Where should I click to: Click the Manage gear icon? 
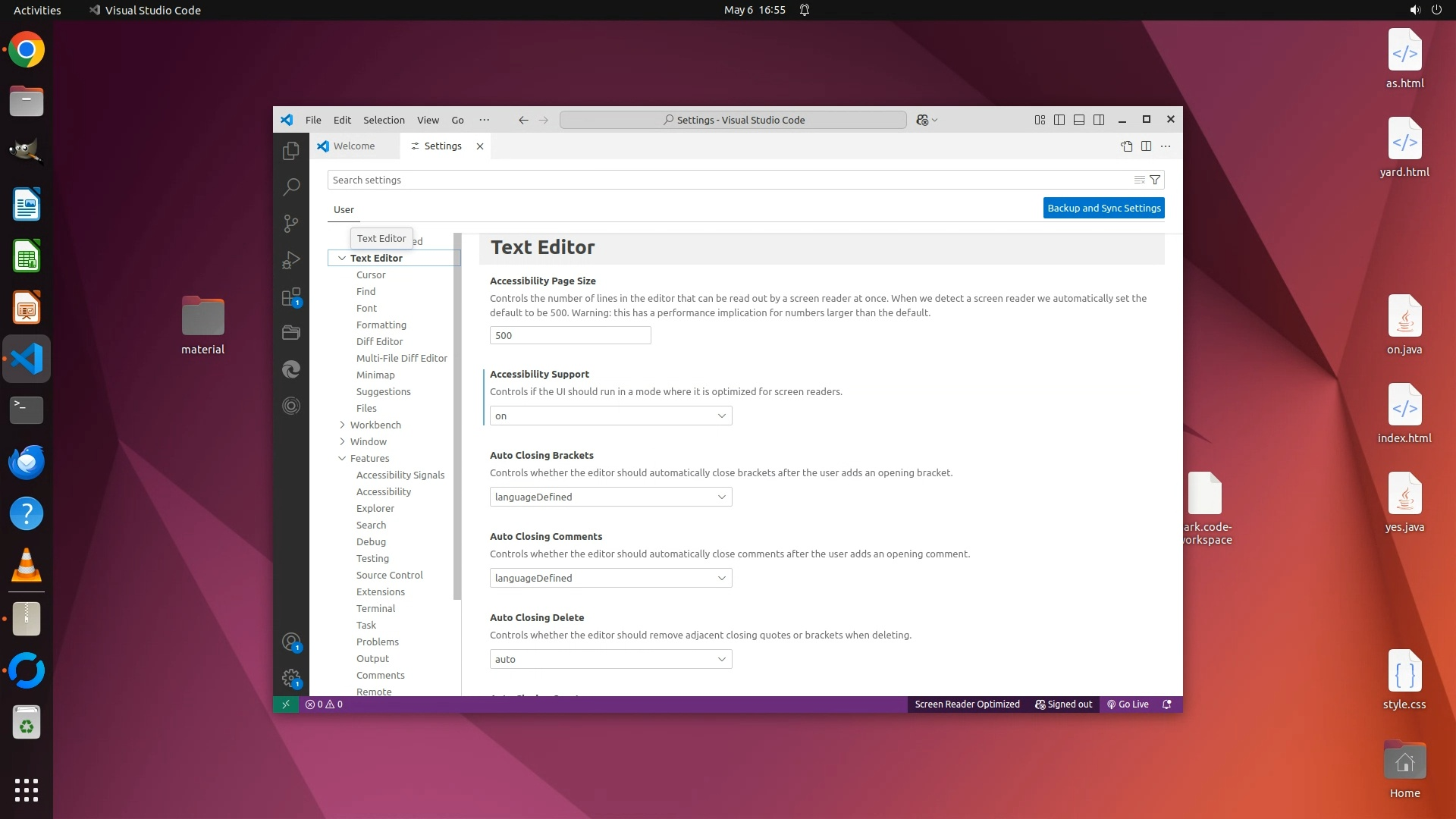coord(291,677)
